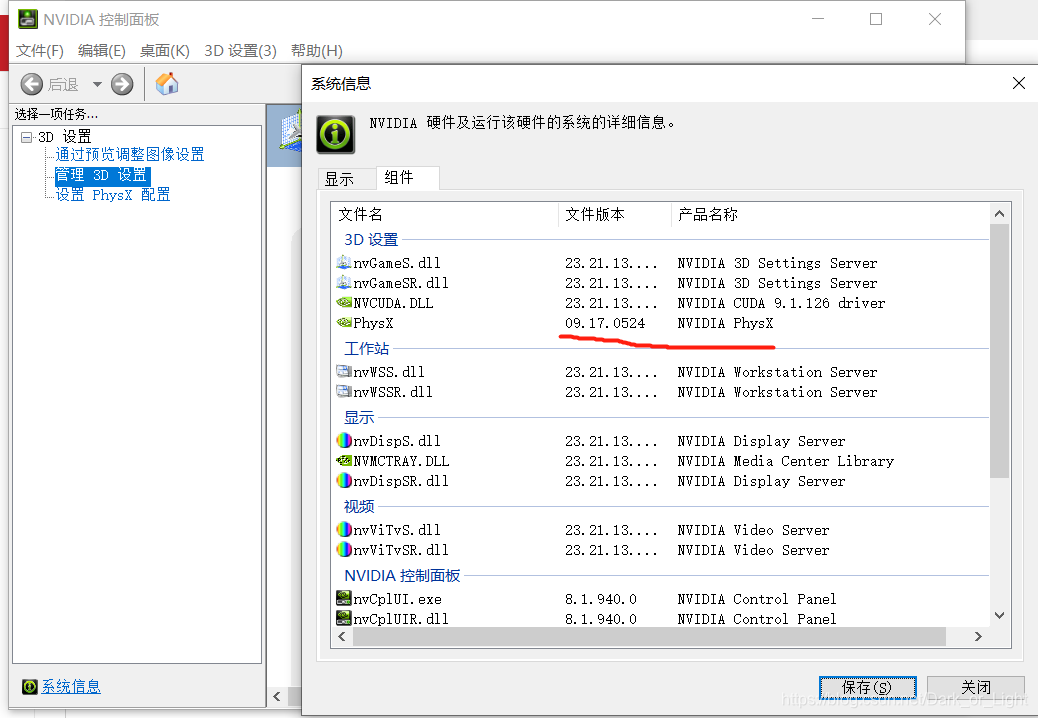Click the system info icon beside 系统信息 link
1038x718 pixels.
tap(30, 686)
